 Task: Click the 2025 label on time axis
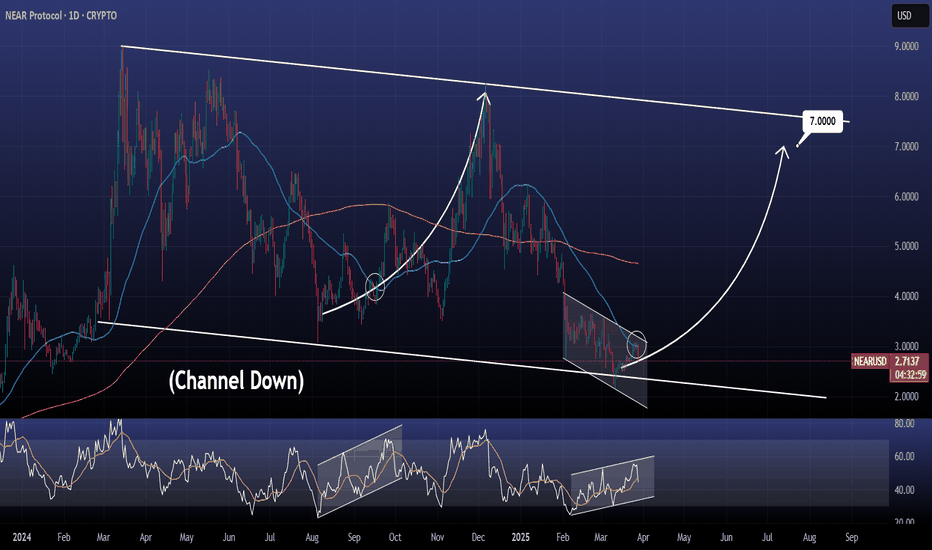pos(520,538)
